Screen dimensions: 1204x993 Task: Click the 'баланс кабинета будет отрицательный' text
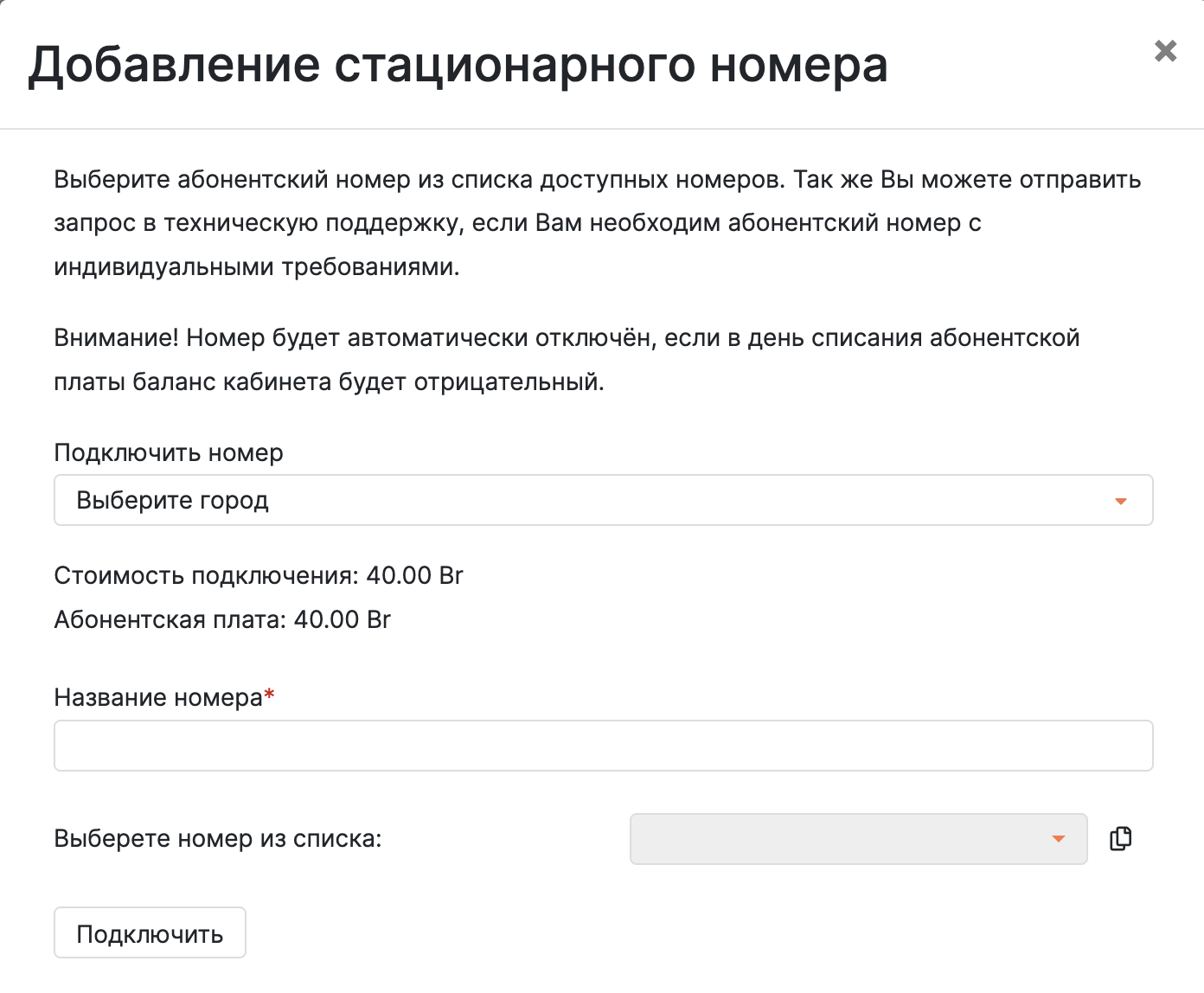click(x=368, y=381)
